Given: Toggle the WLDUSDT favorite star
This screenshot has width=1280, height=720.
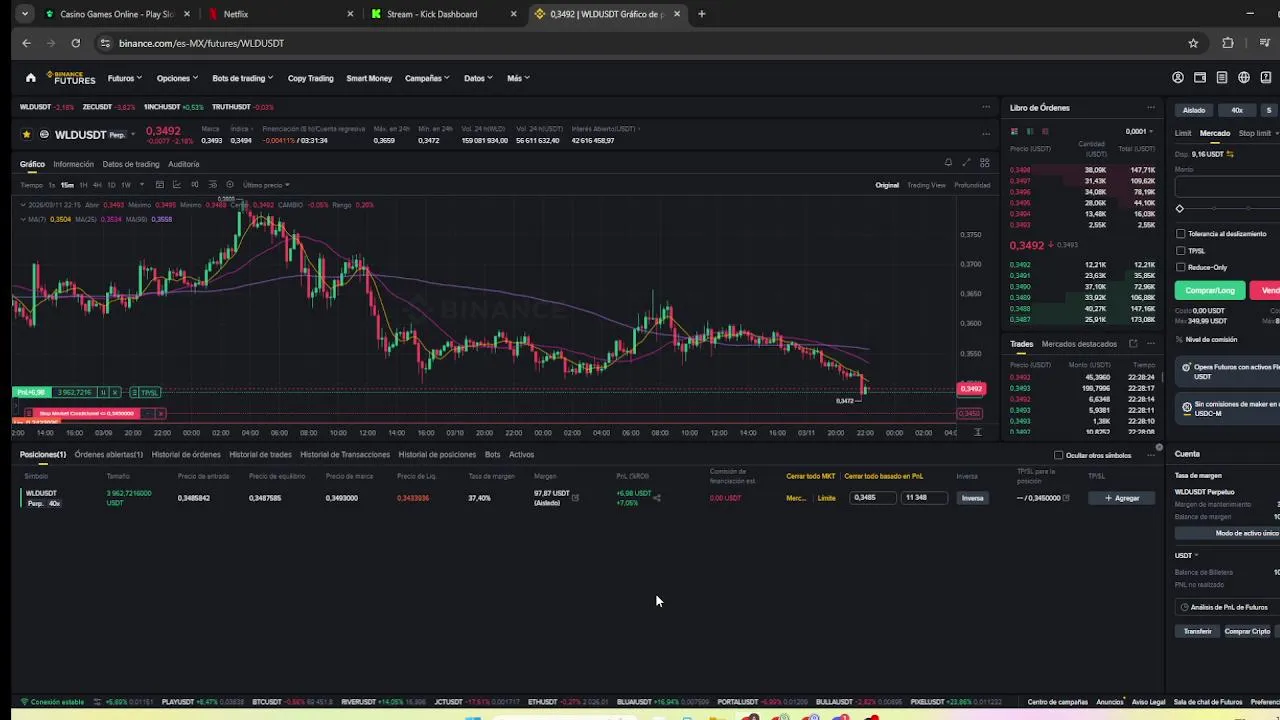Looking at the screenshot, I should (27, 134).
